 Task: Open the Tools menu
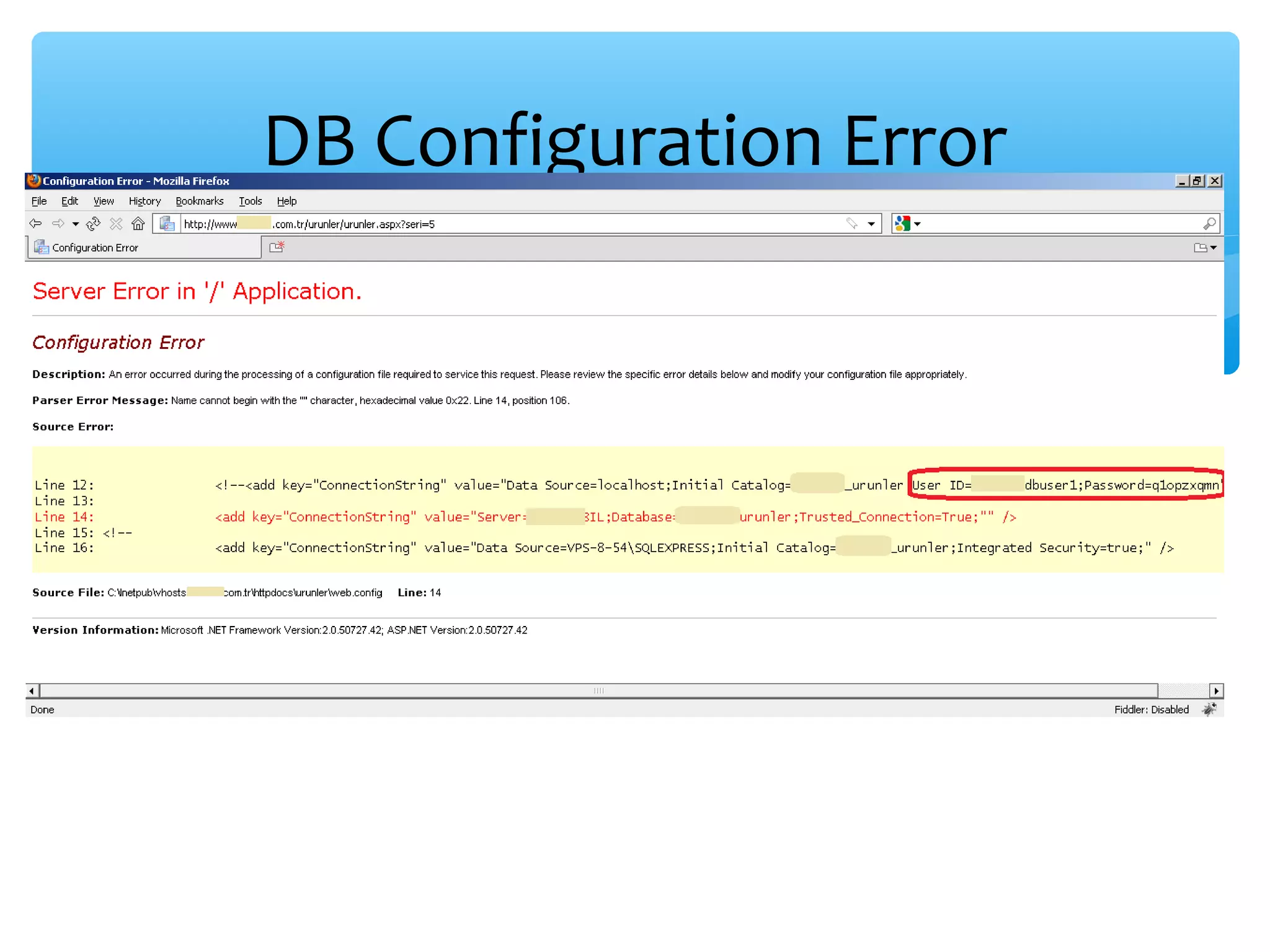click(251, 201)
